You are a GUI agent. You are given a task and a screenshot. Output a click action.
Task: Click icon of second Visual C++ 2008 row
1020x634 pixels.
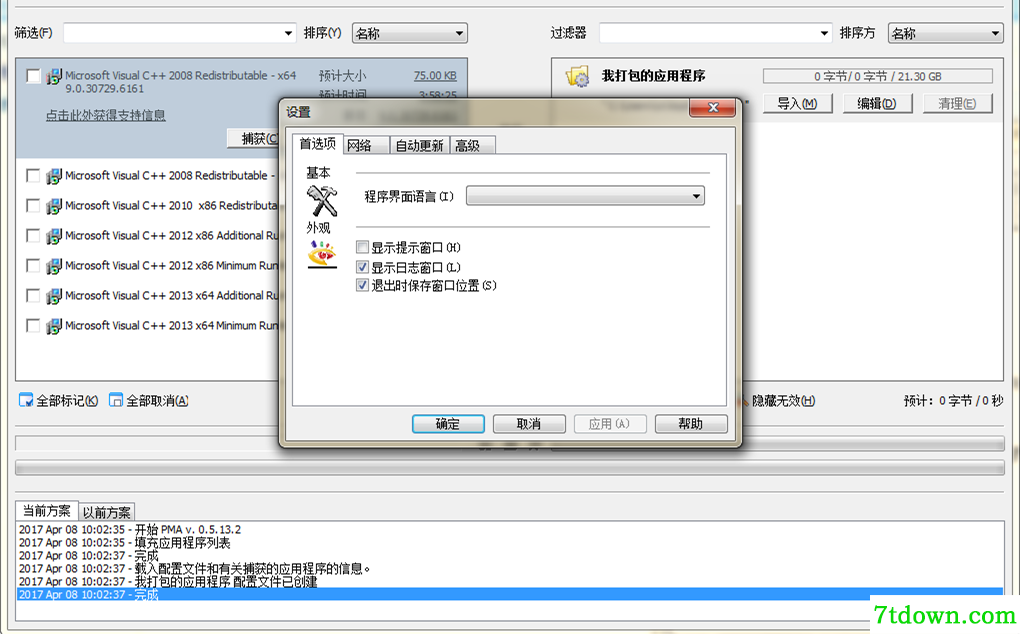point(54,176)
